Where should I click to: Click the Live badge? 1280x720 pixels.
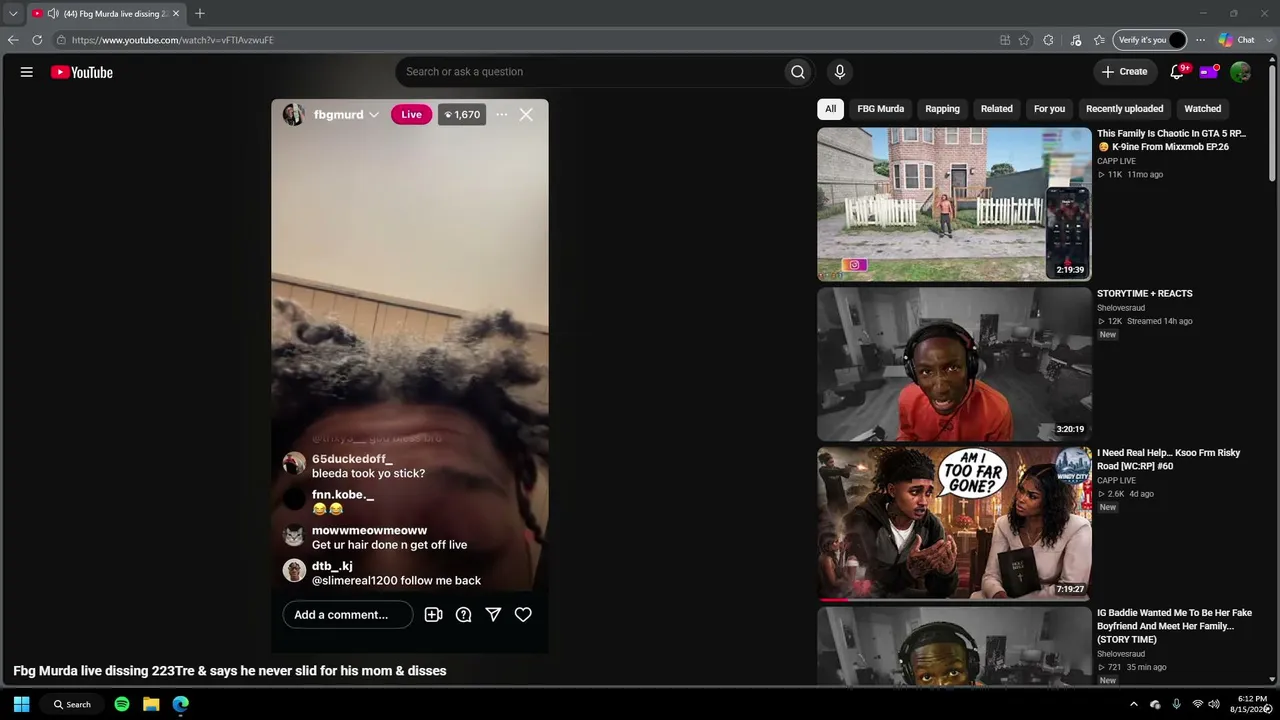(x=412, y=115)
